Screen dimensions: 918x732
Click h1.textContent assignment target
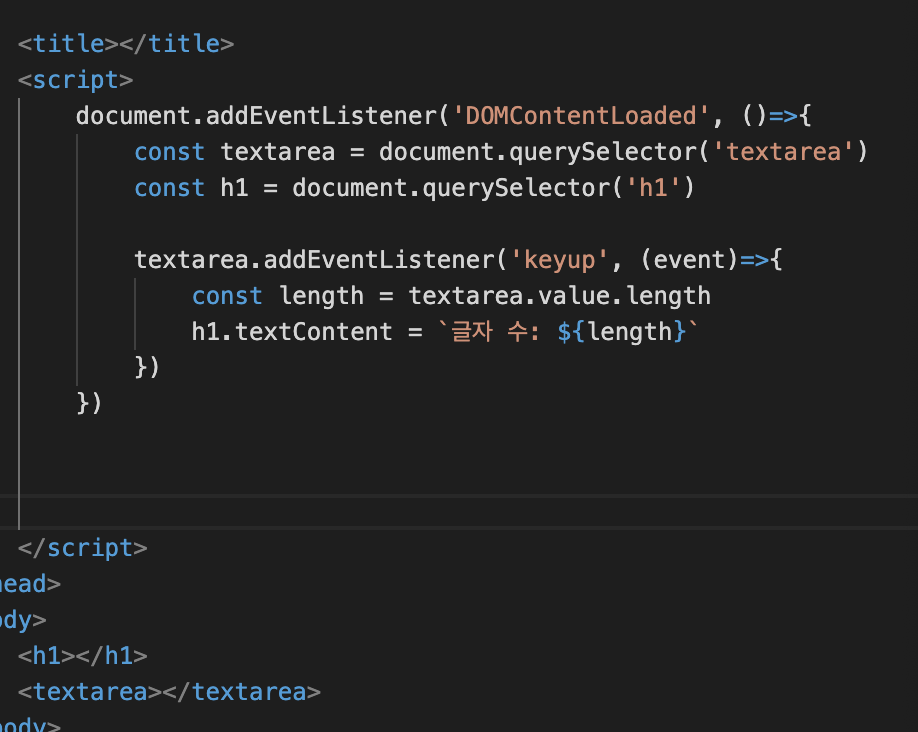click(x=292, y=332)
